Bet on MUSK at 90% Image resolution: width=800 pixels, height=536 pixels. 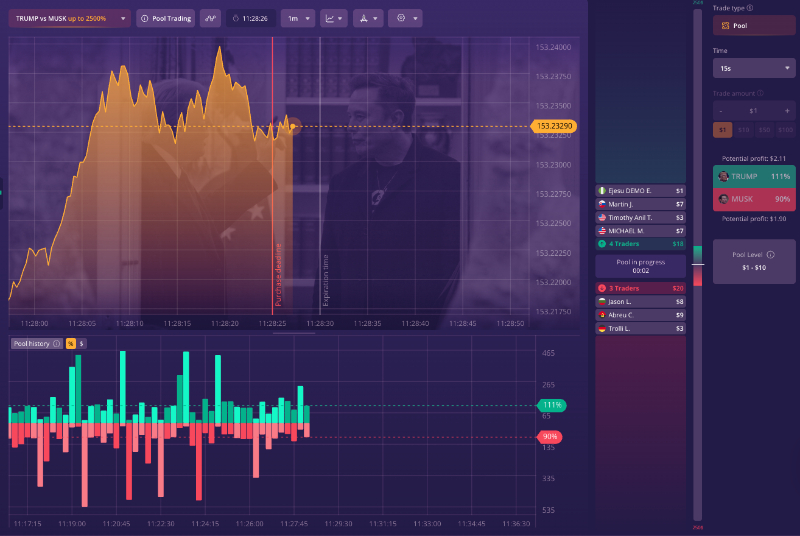point(754,199)
